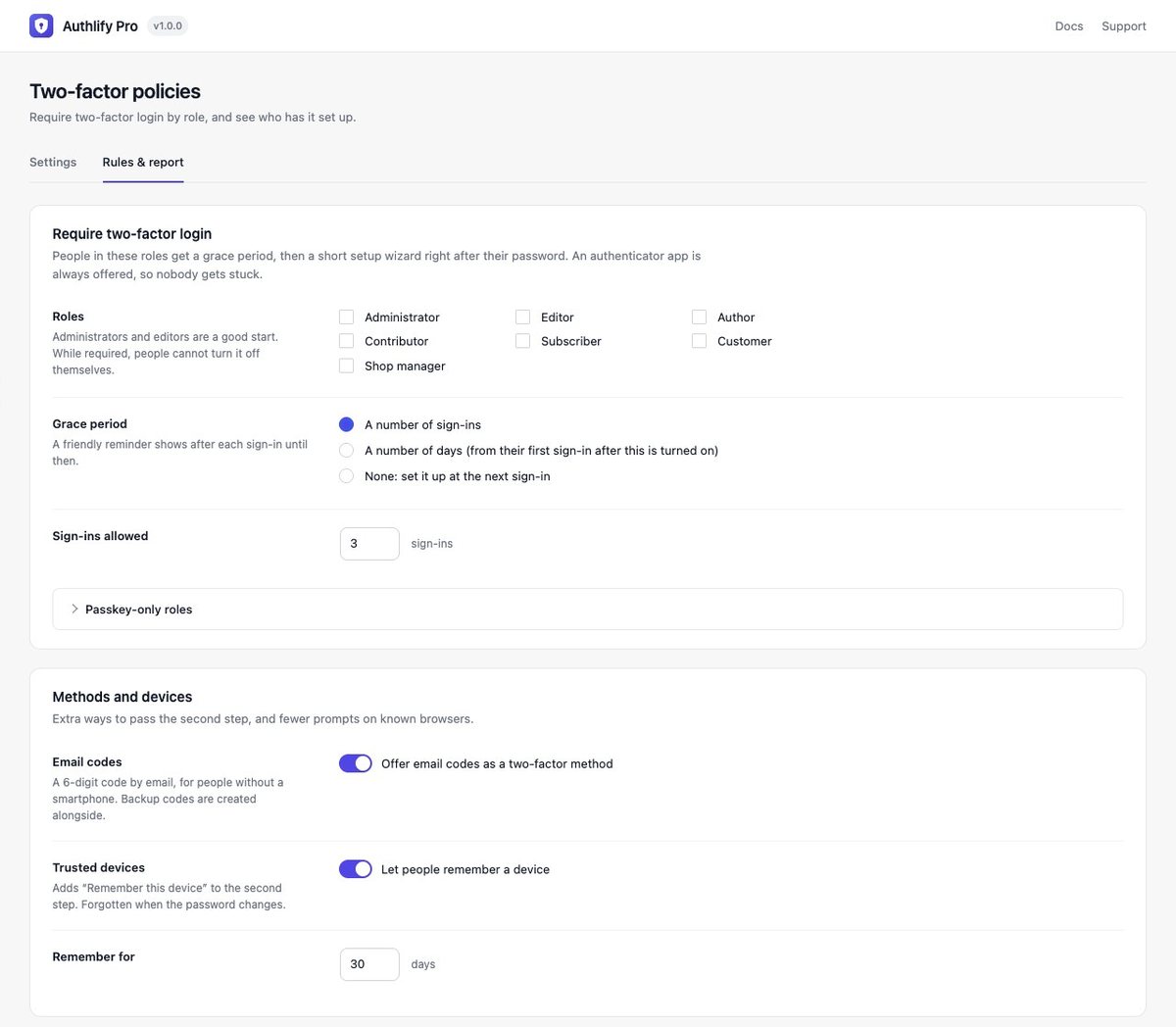Check the Administrator role checkbox

coord(346,317)
